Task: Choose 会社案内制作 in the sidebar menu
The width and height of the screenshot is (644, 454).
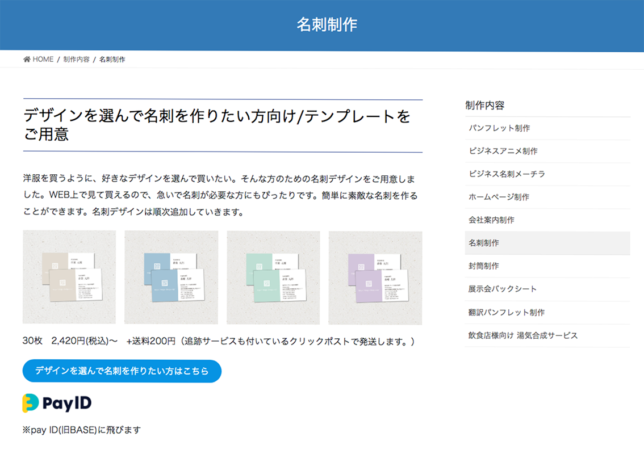Action: coord(491,220)
